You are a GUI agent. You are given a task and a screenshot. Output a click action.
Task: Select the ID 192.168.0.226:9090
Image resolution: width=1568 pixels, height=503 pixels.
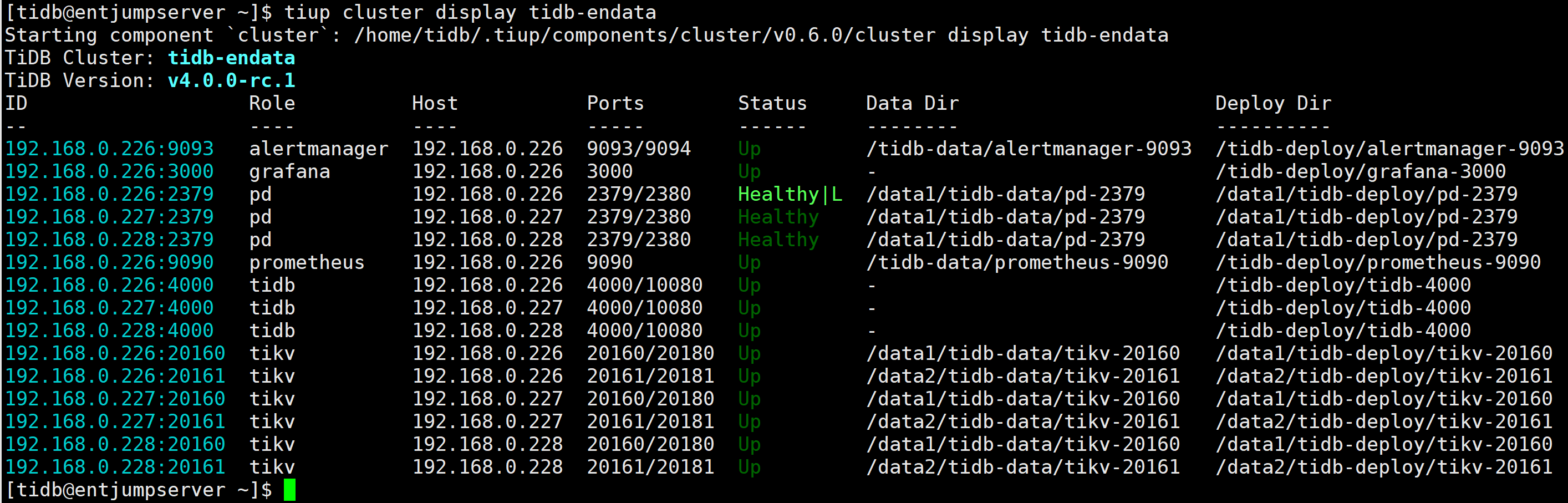point(110,262)
